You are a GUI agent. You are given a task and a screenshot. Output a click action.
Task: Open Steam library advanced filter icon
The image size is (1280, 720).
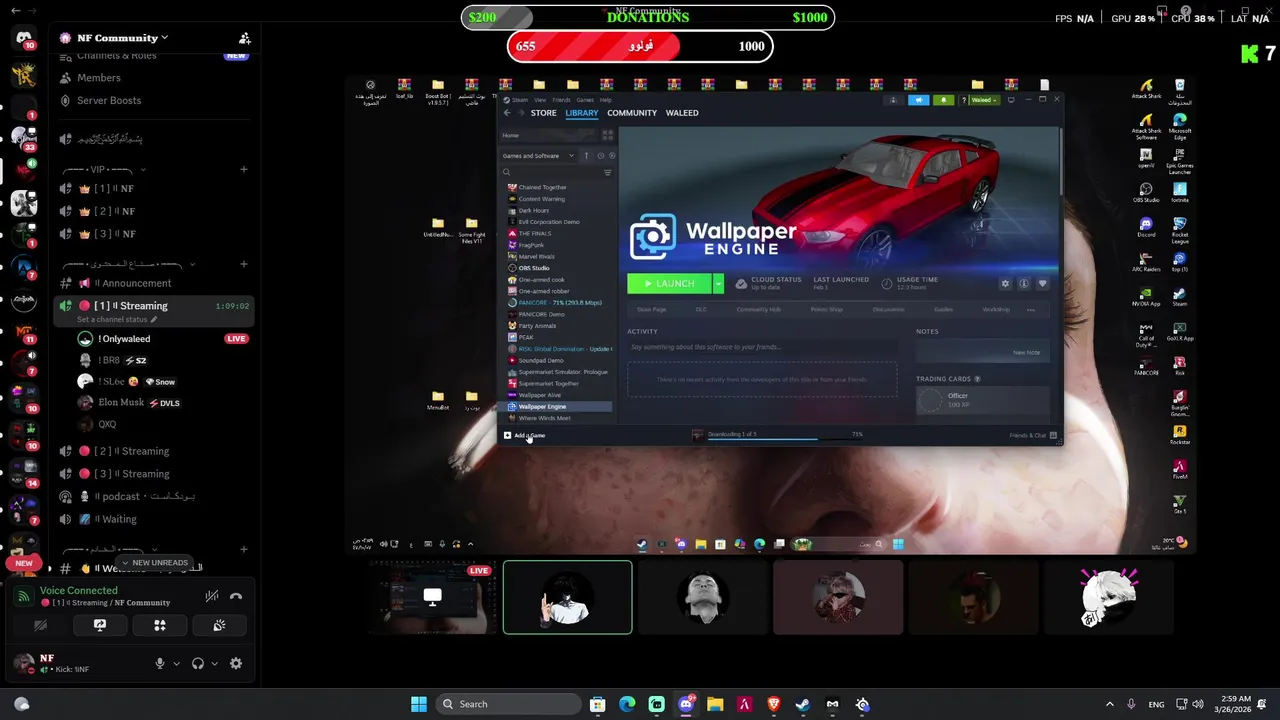[x=607, y=173]
